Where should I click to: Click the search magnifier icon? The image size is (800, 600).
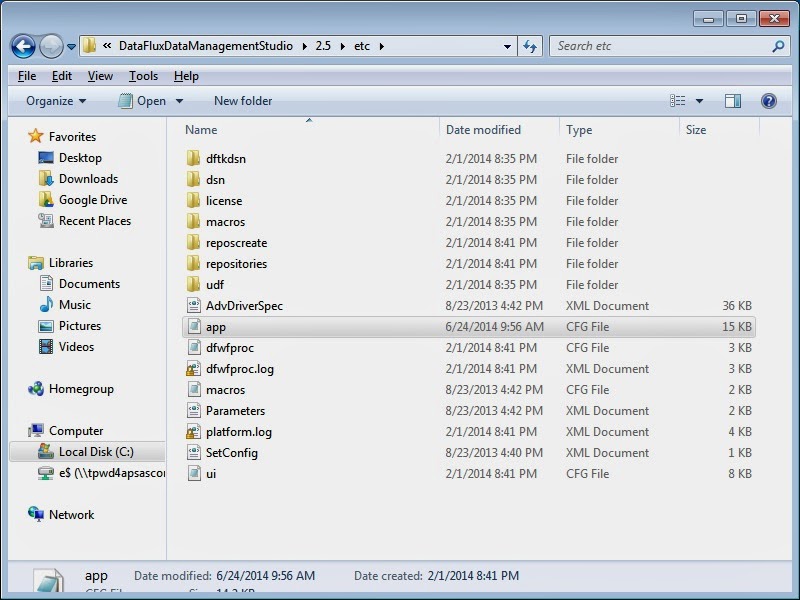(778, 46)
